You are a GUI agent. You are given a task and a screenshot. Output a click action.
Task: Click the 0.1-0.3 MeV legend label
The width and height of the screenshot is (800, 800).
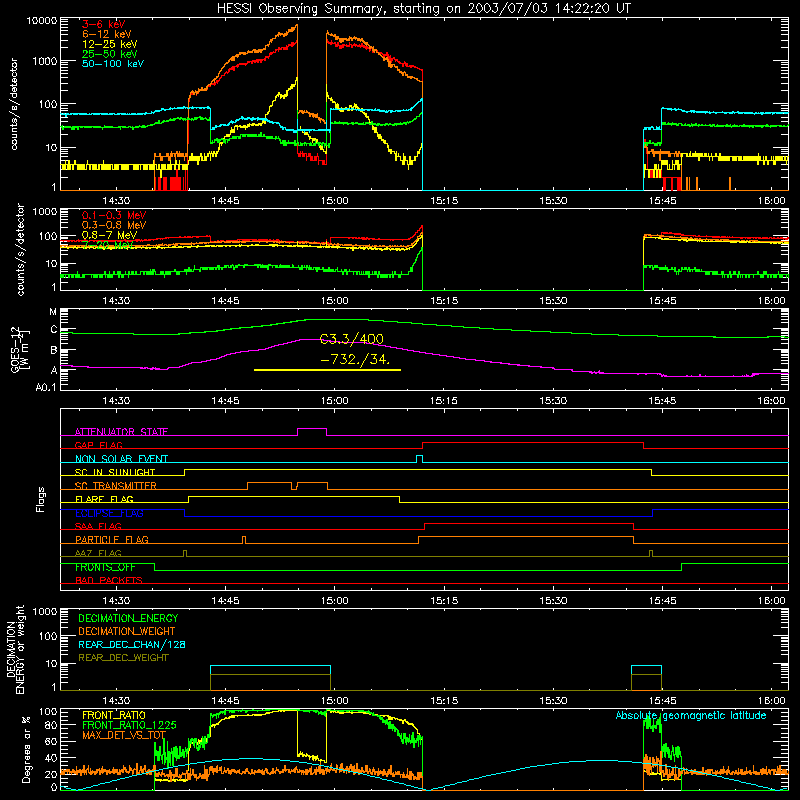tap(114, 215)
